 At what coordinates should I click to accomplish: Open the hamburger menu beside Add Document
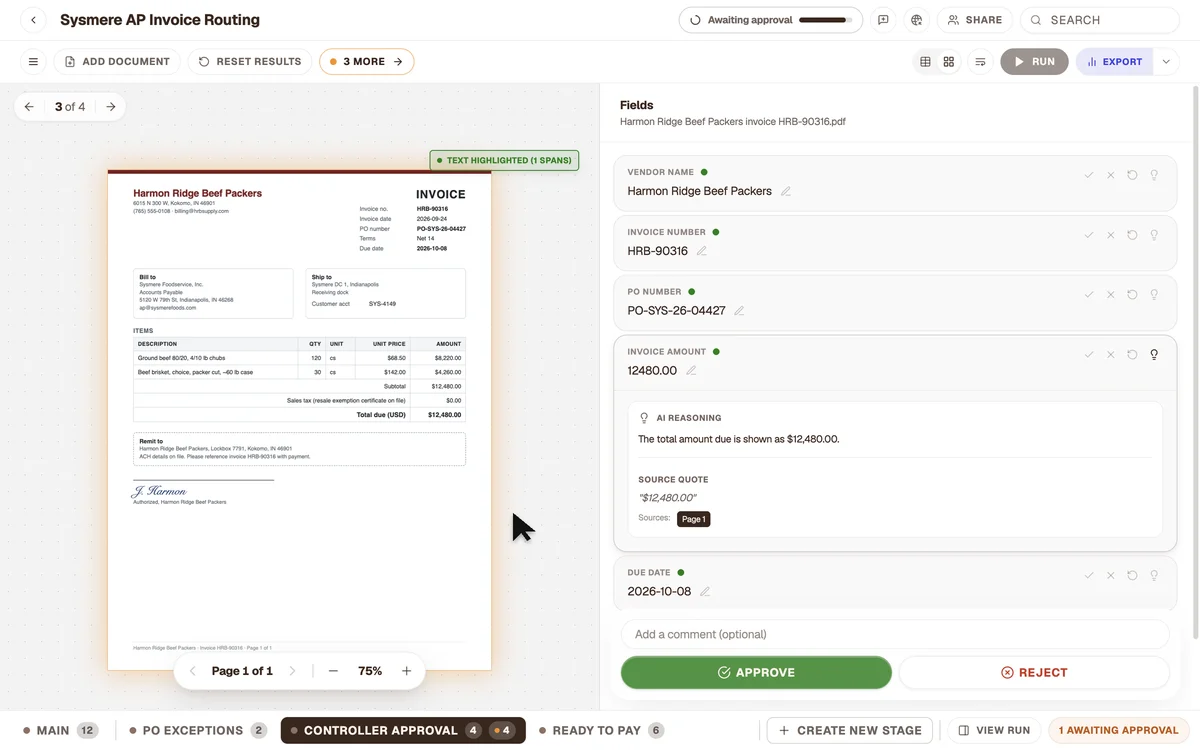[33, 62]
